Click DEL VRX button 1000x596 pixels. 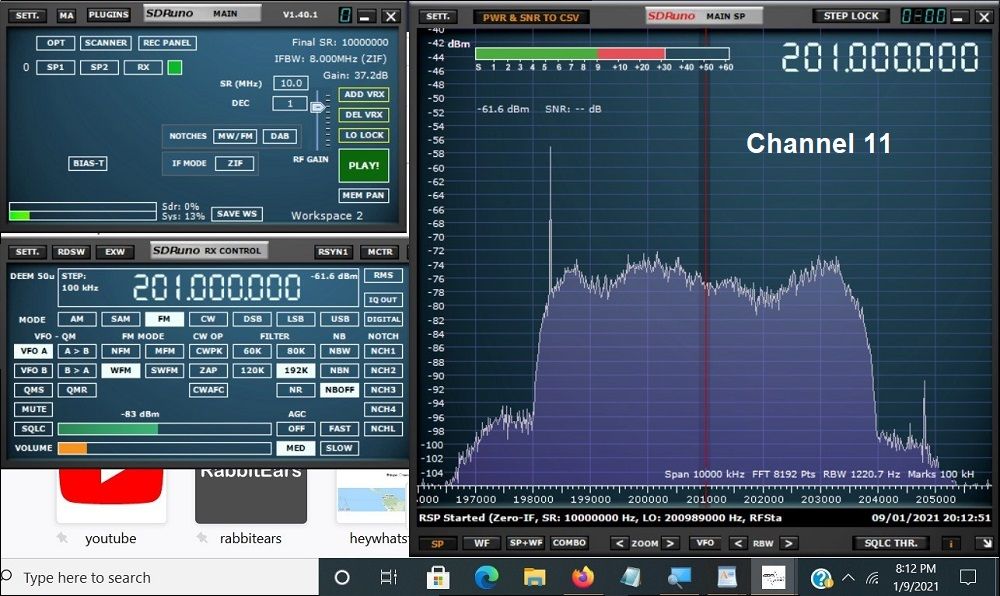point(364,115)
